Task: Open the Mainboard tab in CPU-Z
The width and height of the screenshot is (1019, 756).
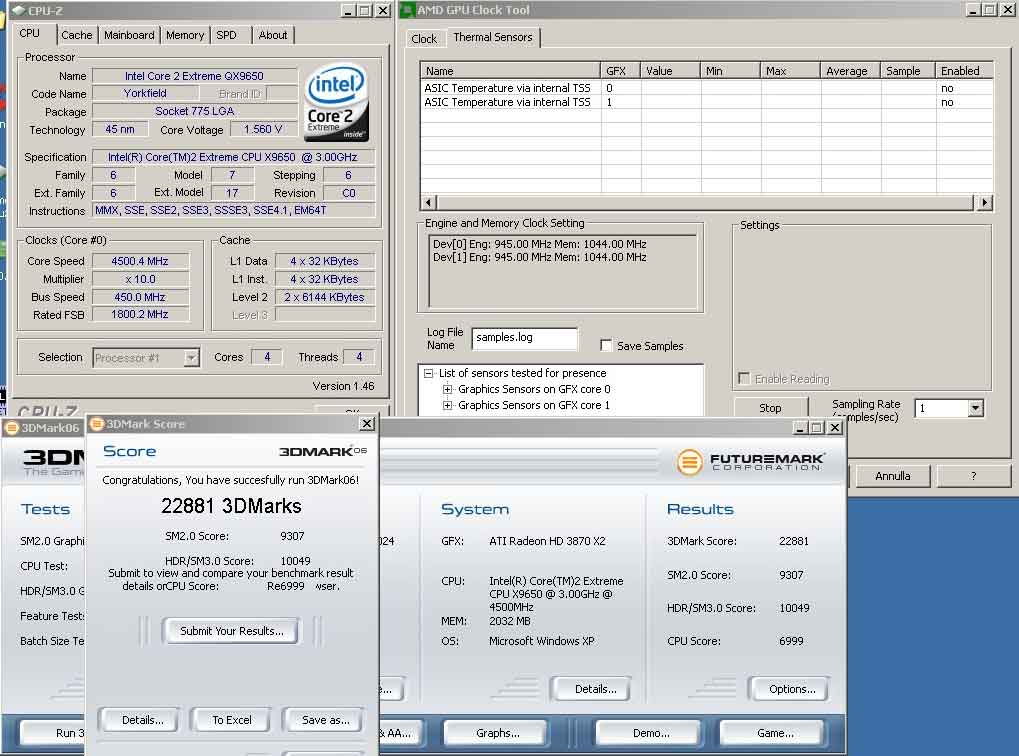Action: pyautogui.click(x=129, y=35)
